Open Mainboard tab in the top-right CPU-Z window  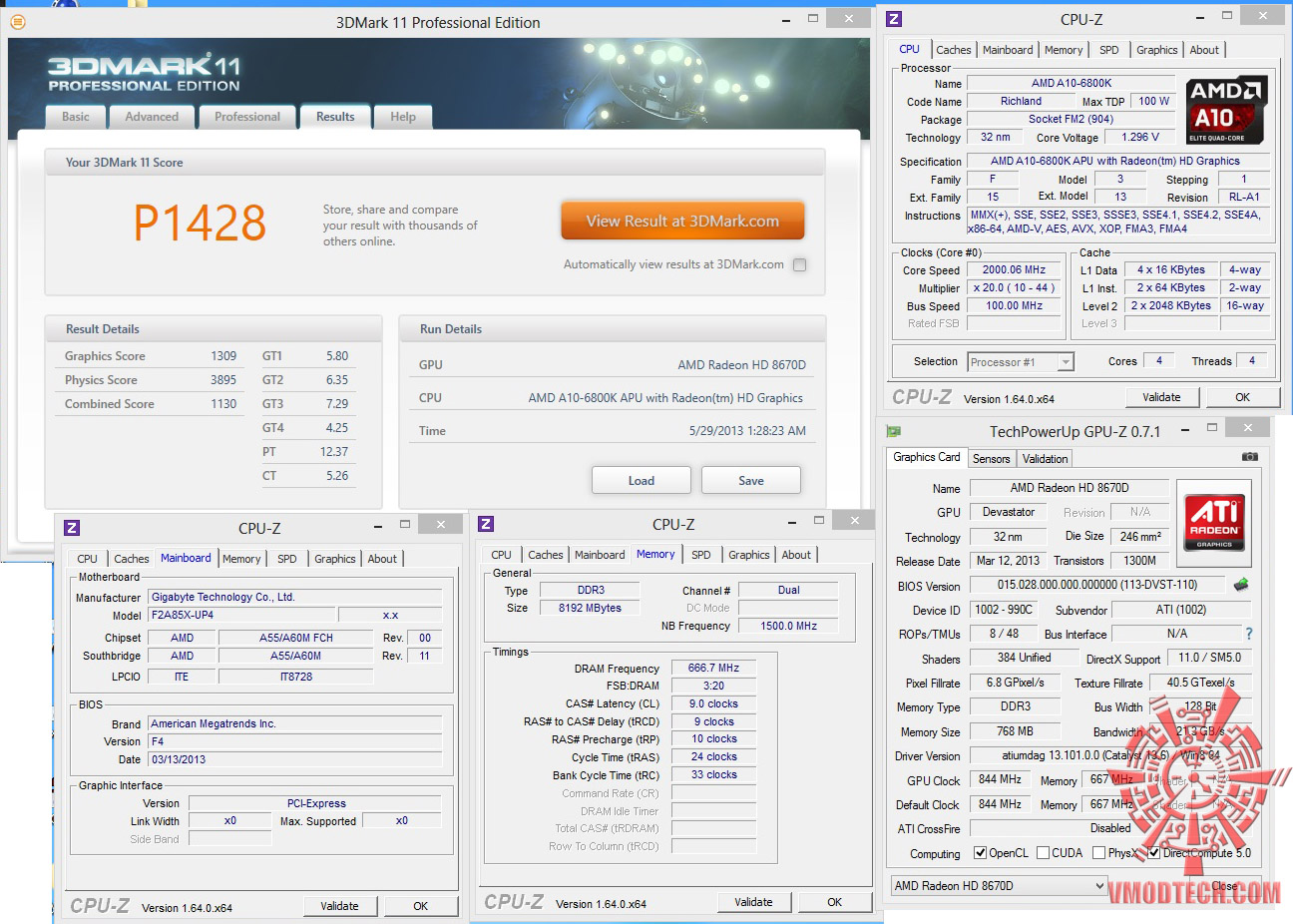coord(1008,50)
